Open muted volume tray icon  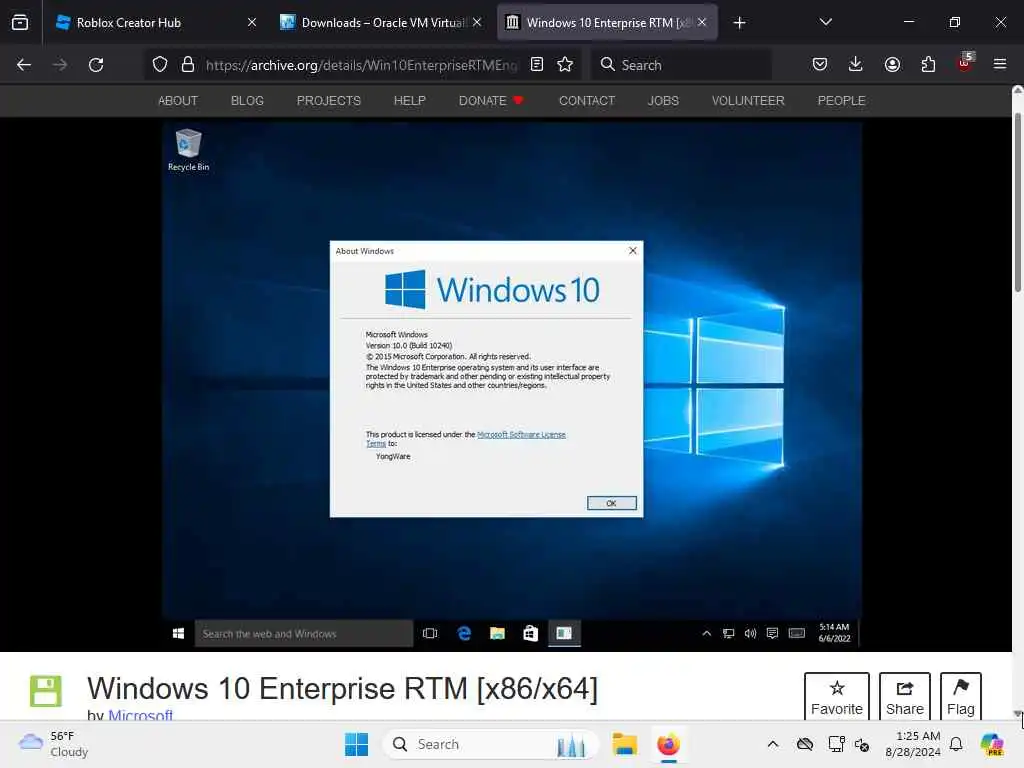[x=862, y=744]
